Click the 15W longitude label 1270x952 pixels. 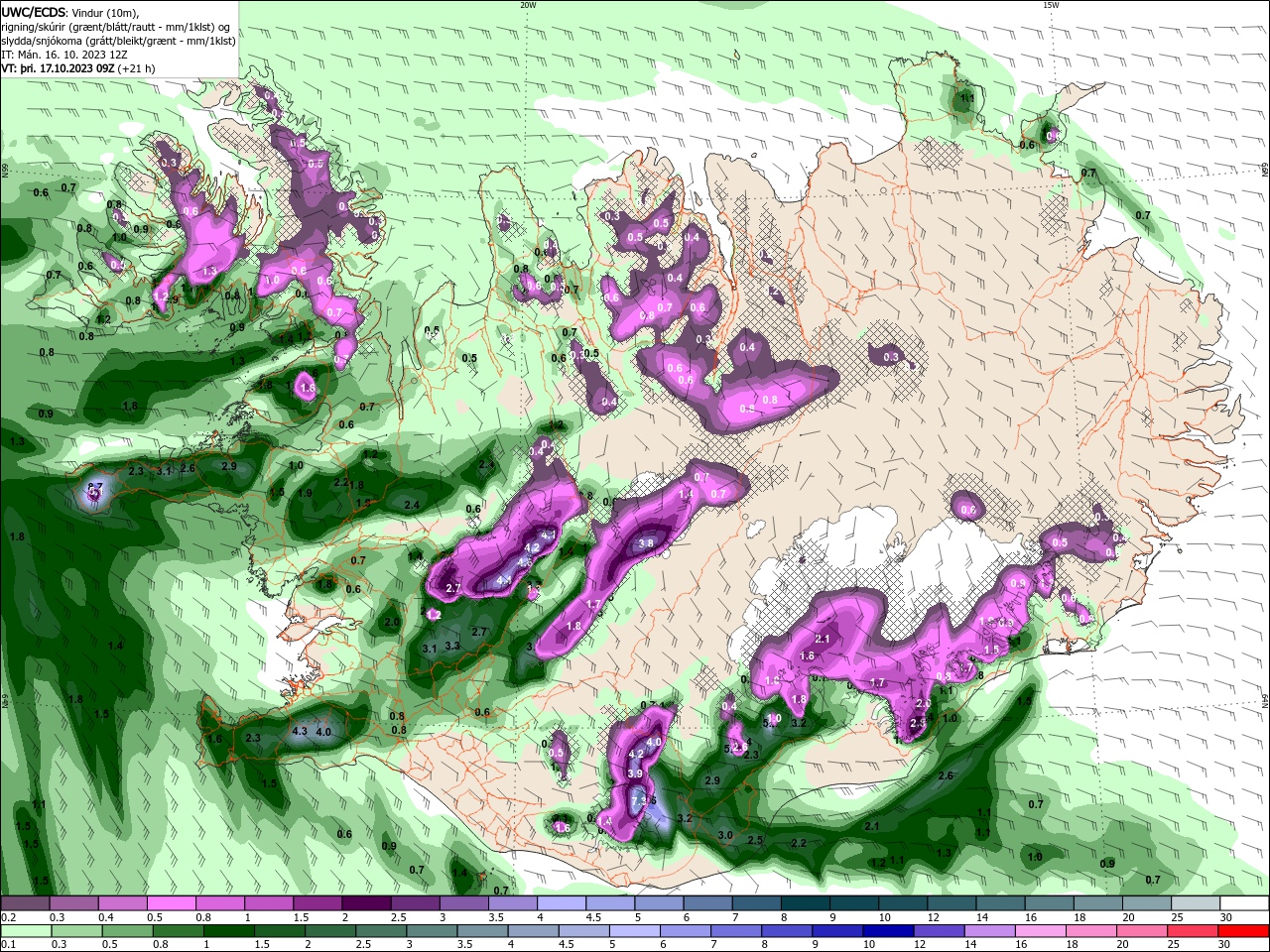tap(1051, 5)
